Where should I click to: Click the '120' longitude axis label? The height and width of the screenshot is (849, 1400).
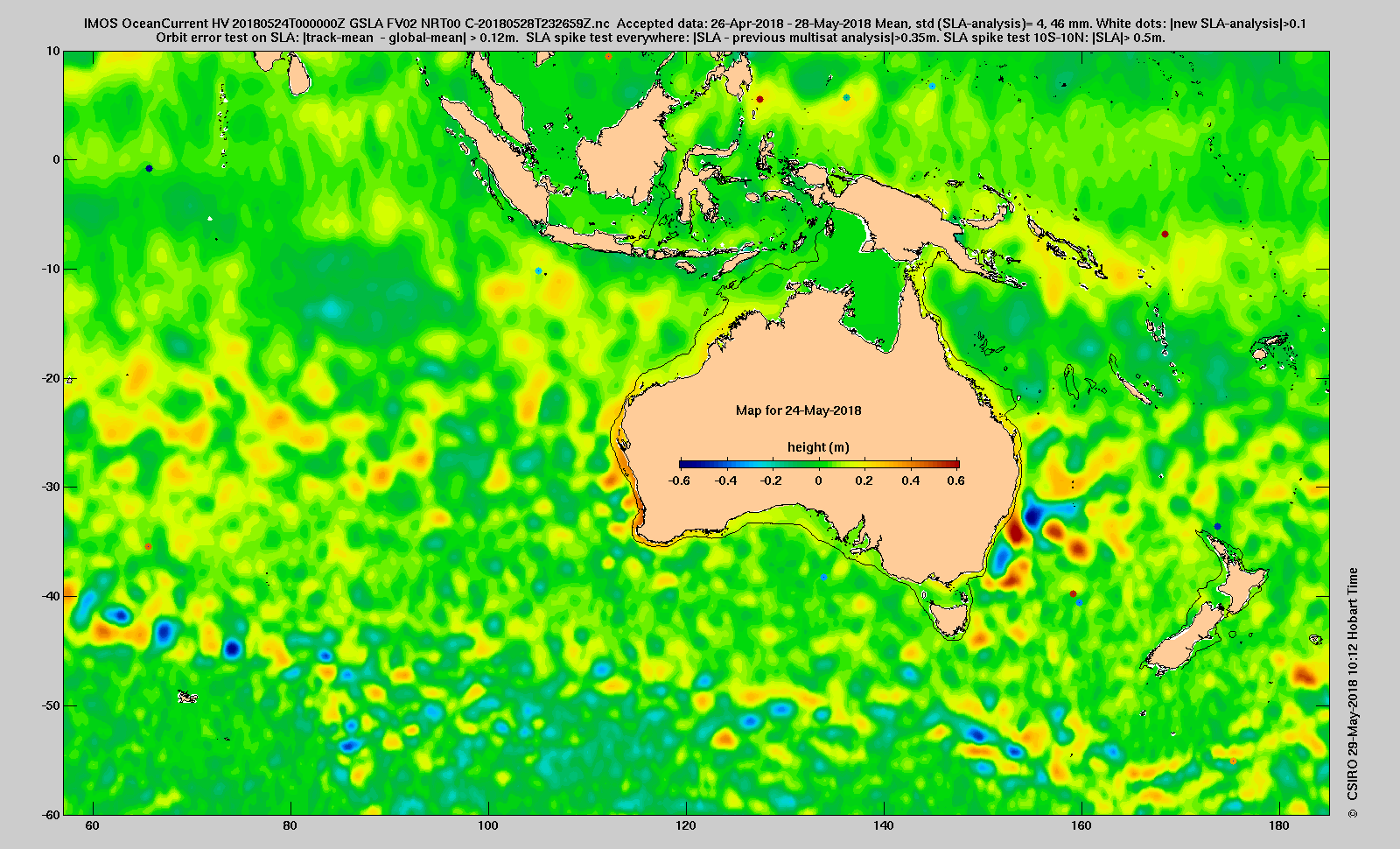click(x=686, y=825)
